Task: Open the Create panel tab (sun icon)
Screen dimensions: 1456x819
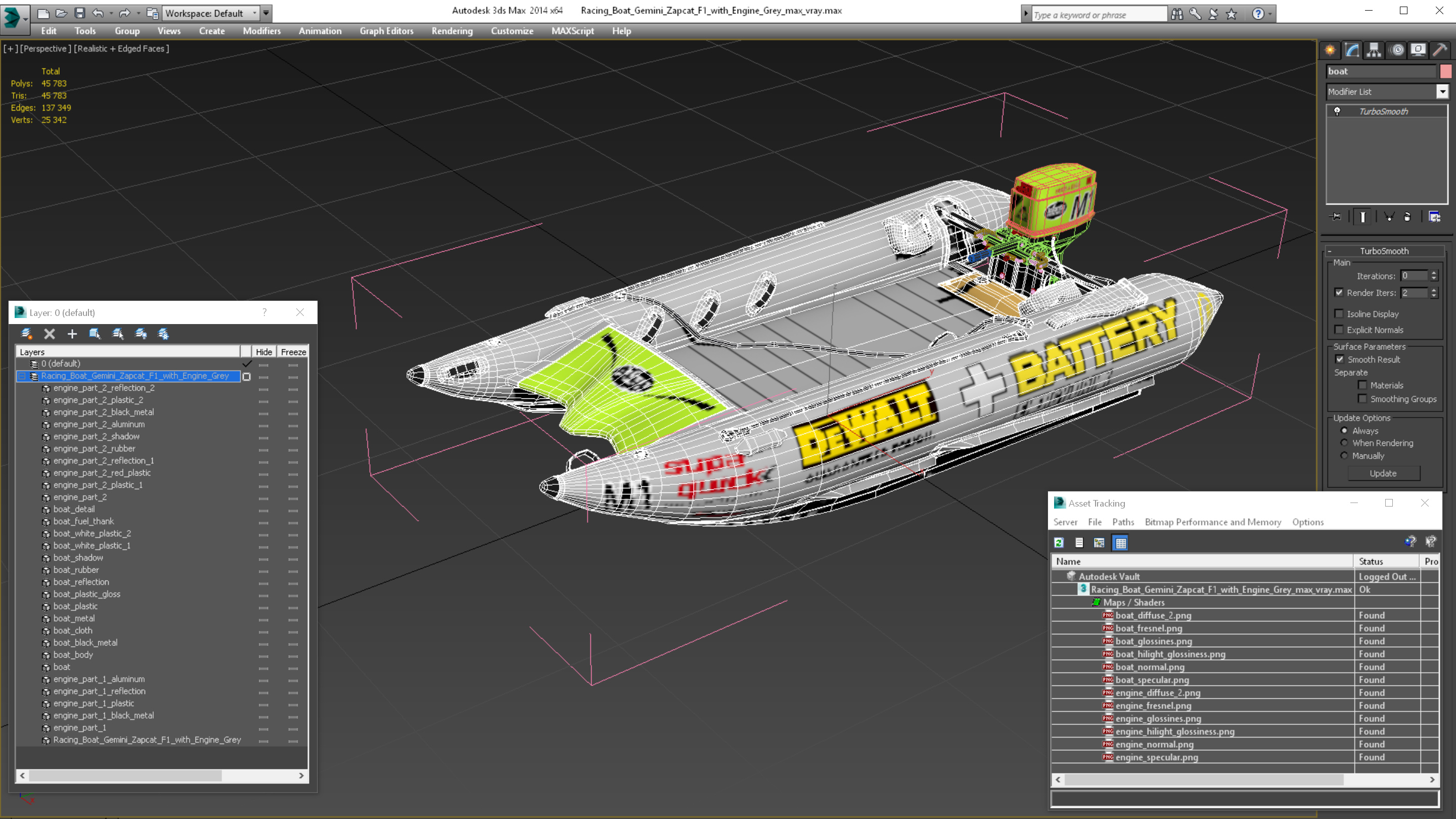Action: 1331,51
